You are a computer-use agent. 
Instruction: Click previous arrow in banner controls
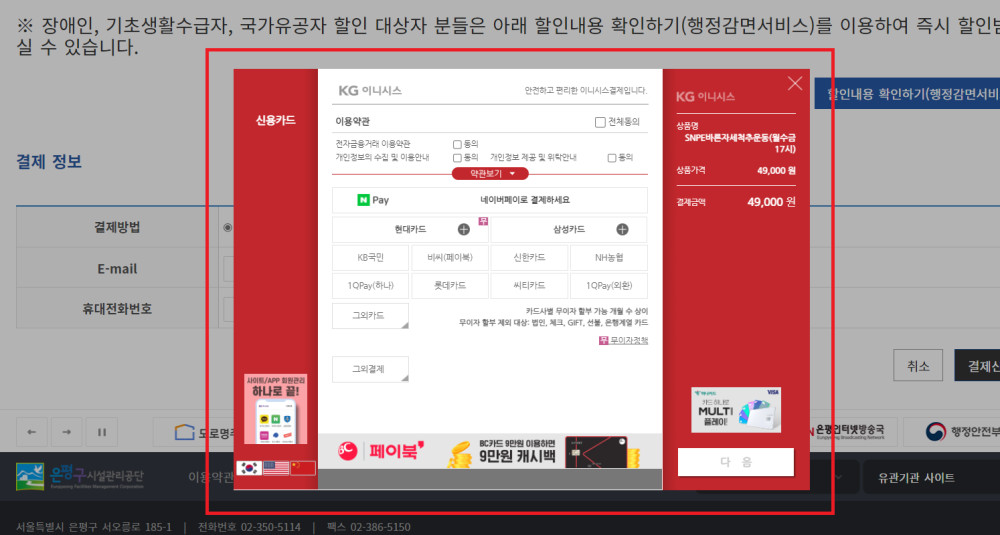click(32, 432)
